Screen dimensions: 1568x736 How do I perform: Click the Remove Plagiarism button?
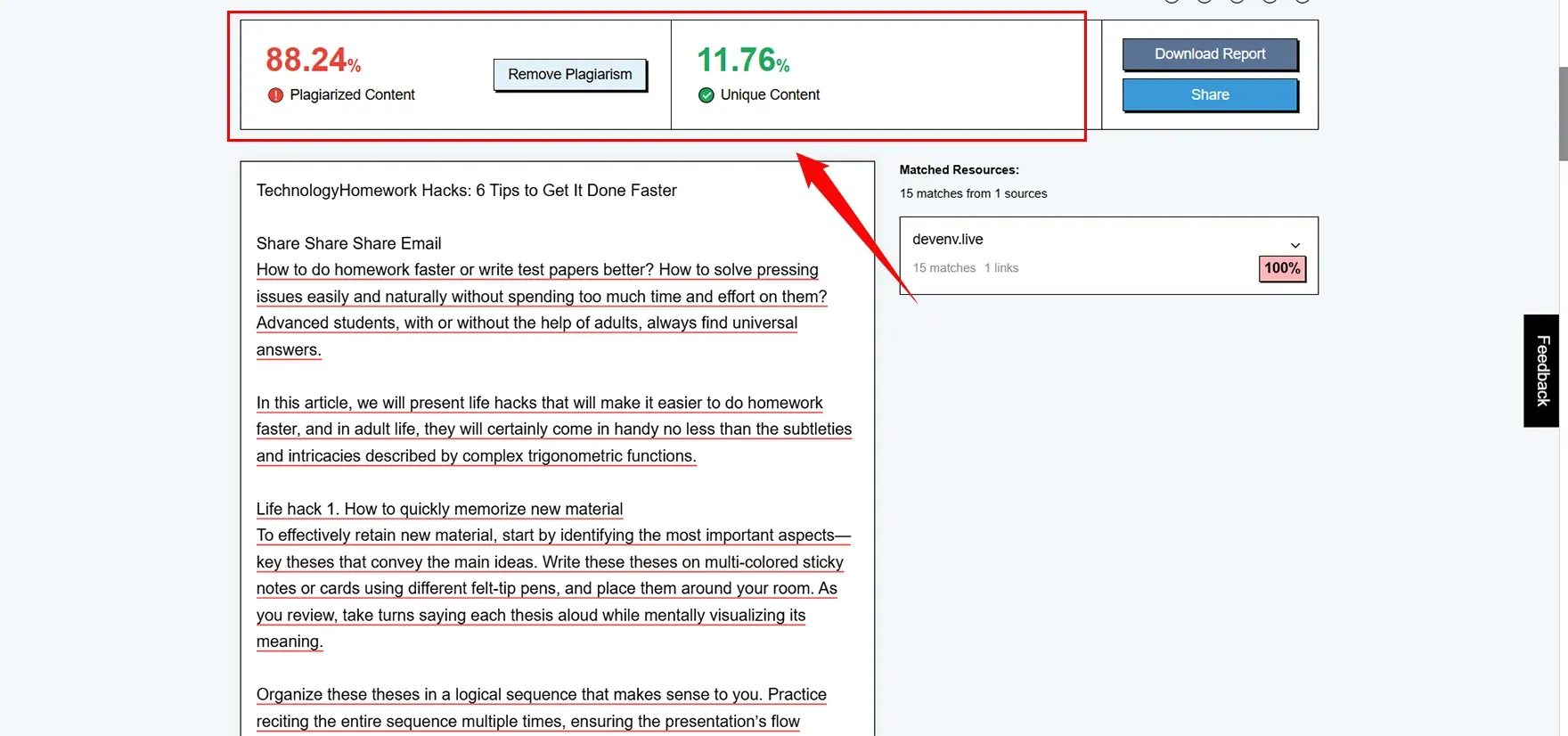570,75
